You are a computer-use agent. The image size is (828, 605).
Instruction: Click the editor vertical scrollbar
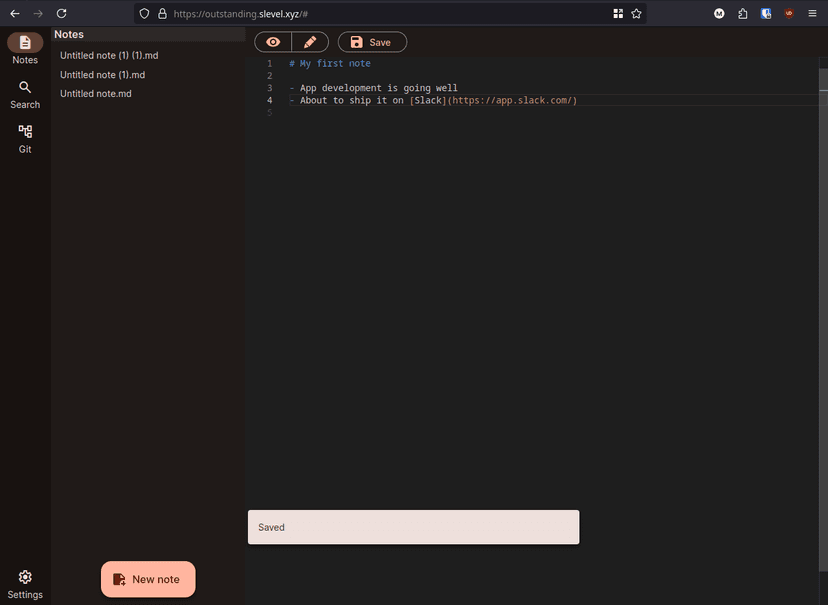pyautogui.click(x=823, y=319)
